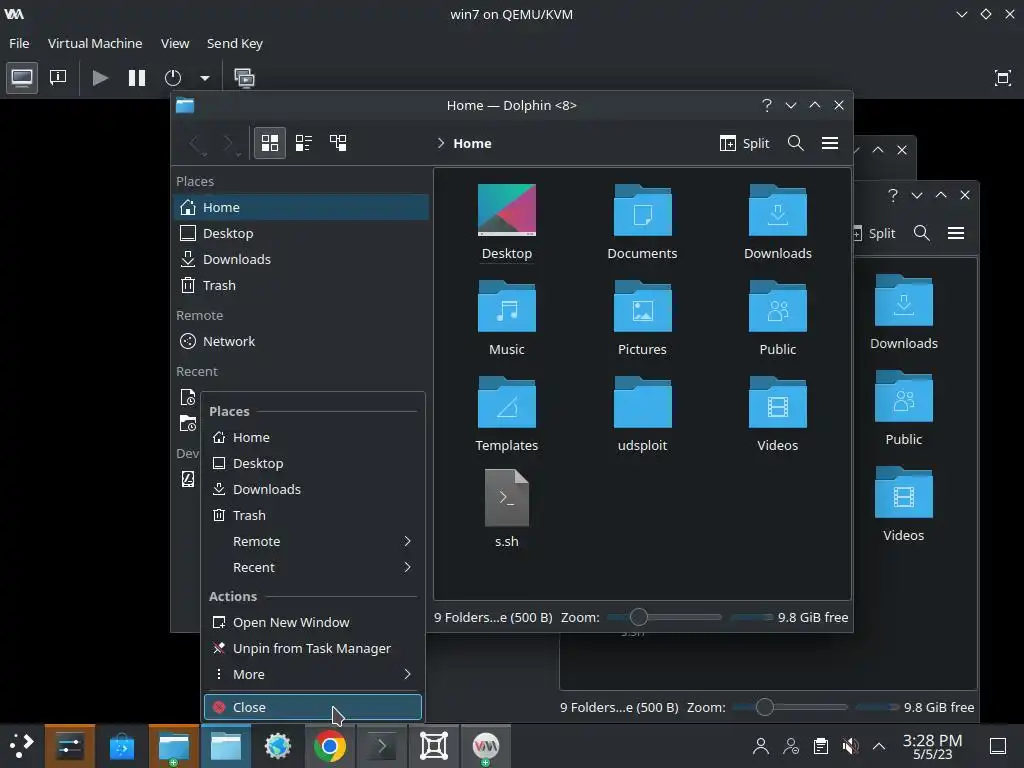Open shutdown options dropdown arrow

204,78
